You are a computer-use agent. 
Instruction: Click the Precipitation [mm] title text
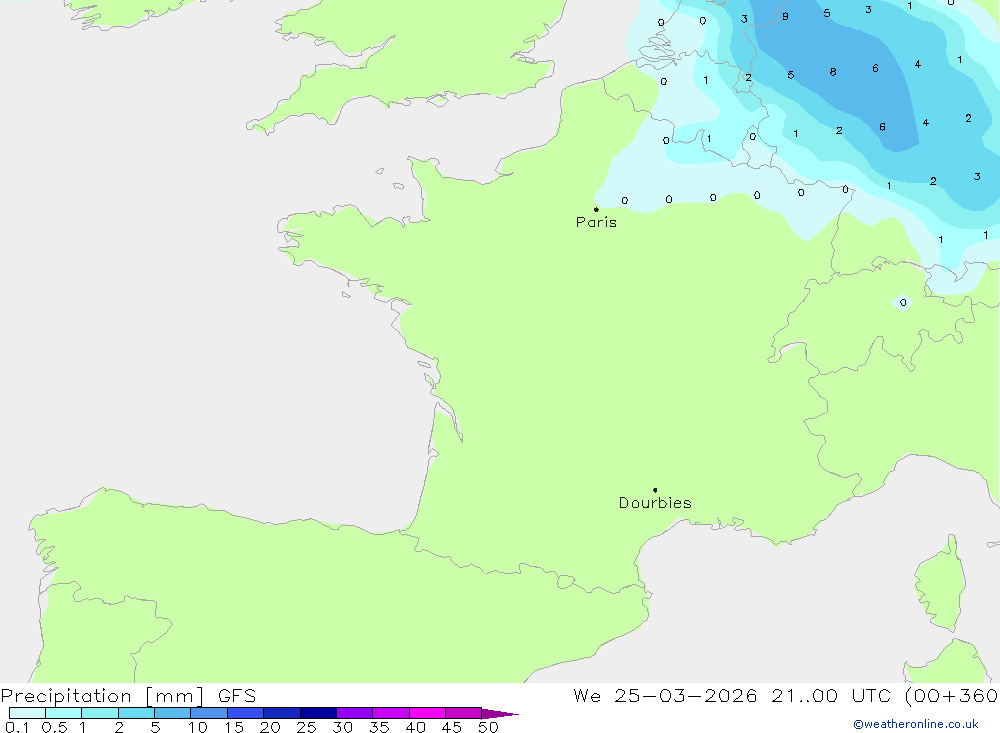102,696
